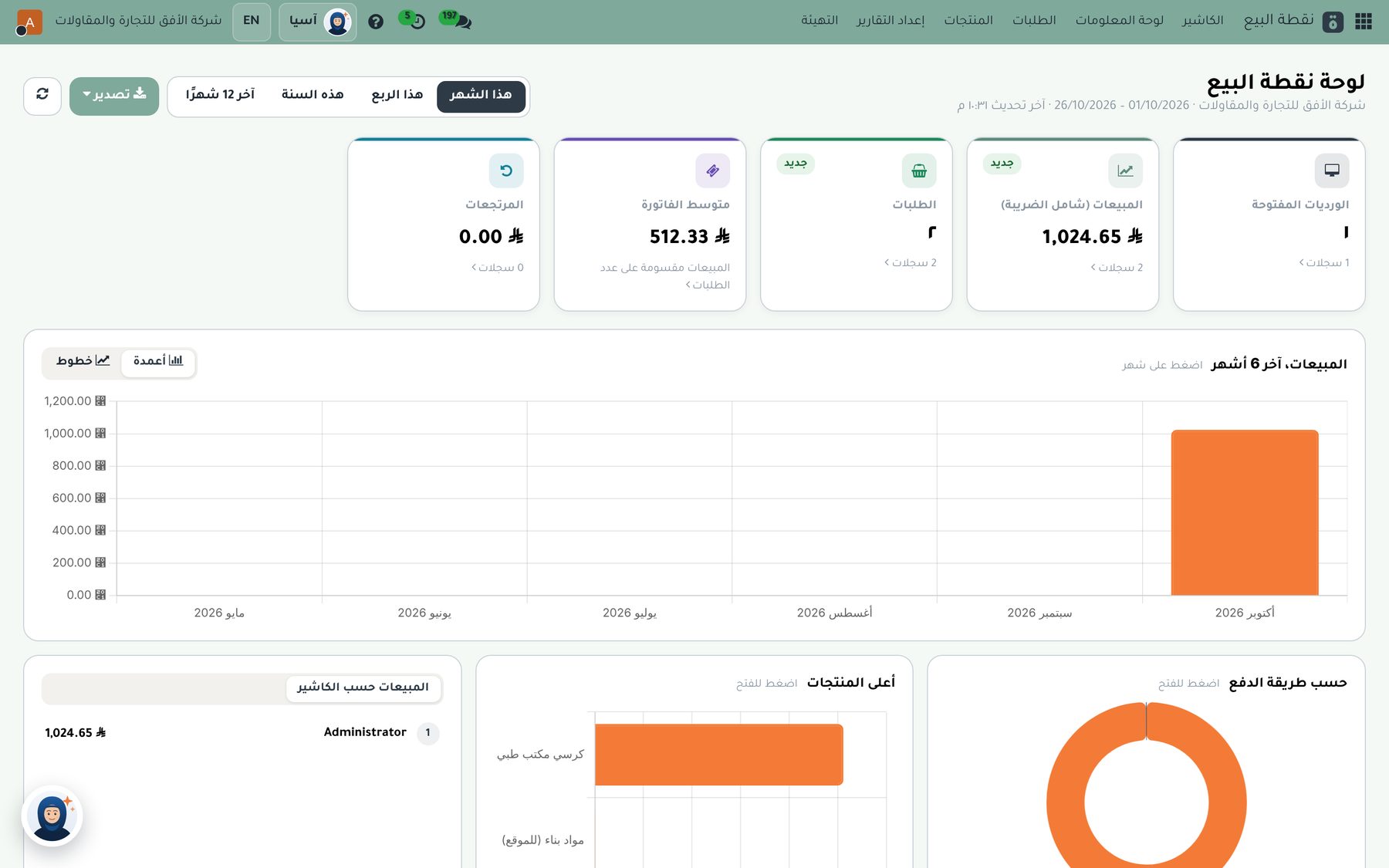Click the نقطة البيع app title
The height and width of the screenshot is (868, 1389).
click(x=1279, y=20)
